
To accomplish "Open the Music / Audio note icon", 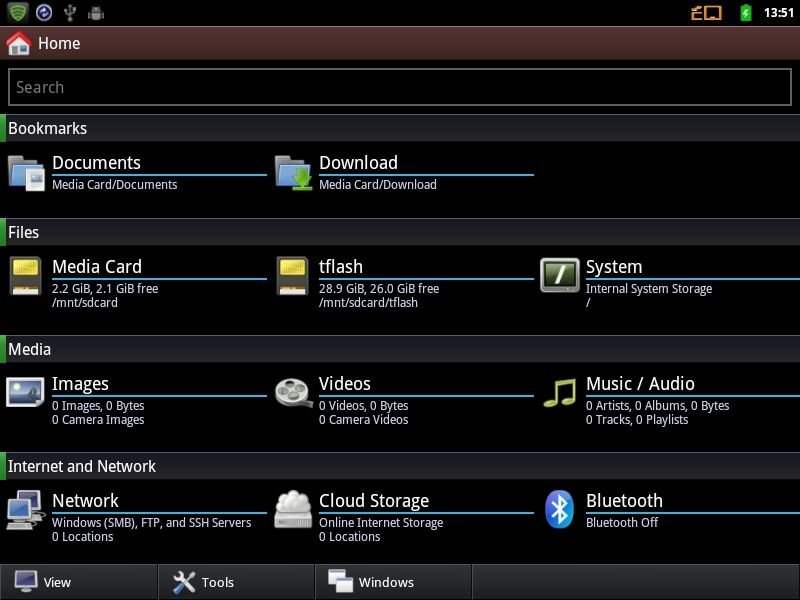I will click(x=560, y=393).
